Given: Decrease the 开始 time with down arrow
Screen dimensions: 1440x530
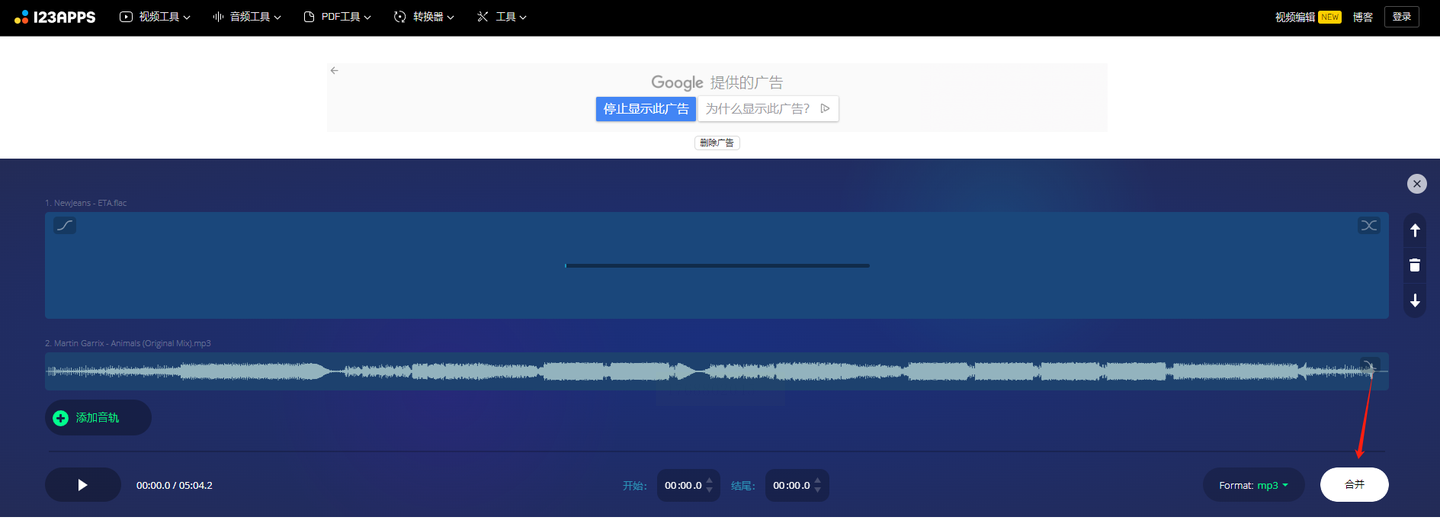Looking at the screenshot, I should (x=709, y=490).
